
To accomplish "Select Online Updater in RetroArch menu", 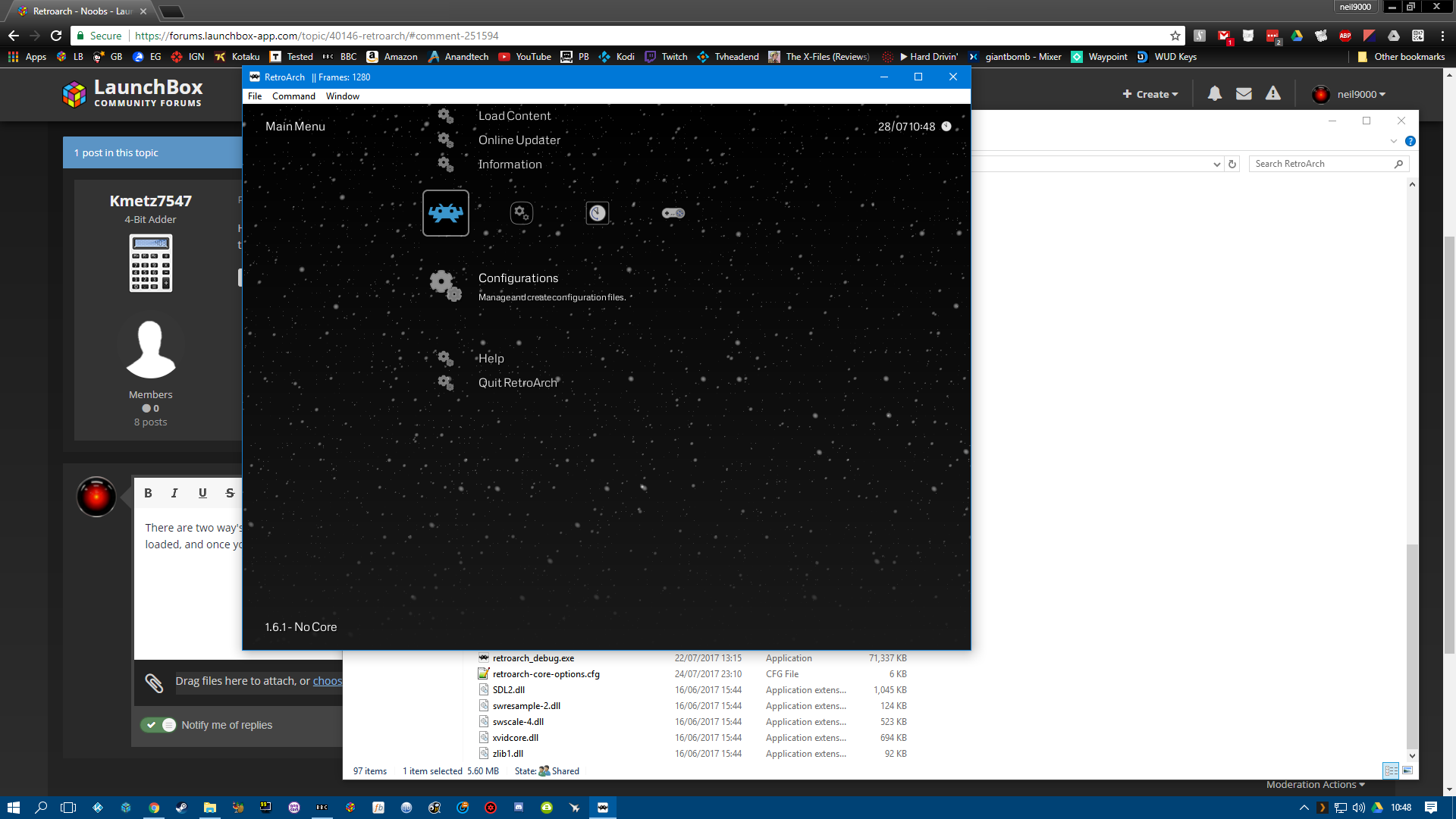I will click(519, 140).
